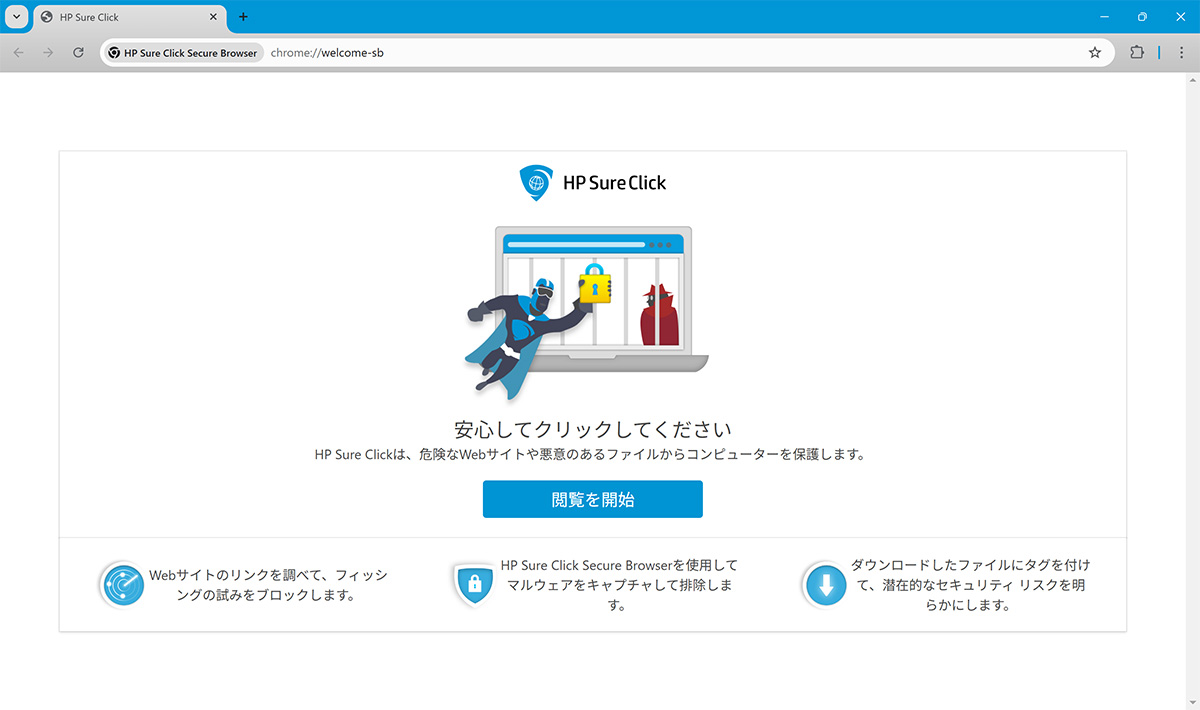Viewport: 1200px width, 710px height.
Task: Bookmark this page with star icon
Action: point(1094,53)
